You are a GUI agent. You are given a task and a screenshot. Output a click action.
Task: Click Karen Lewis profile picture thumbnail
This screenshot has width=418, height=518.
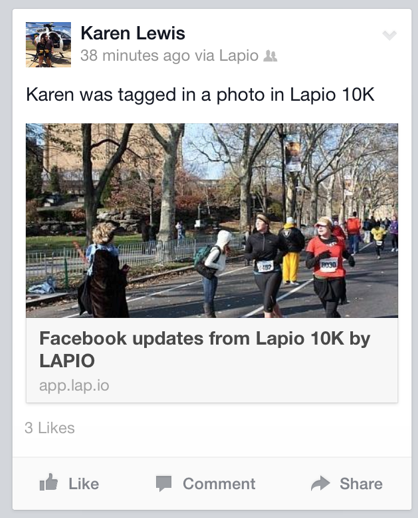(x=48, y=45)
